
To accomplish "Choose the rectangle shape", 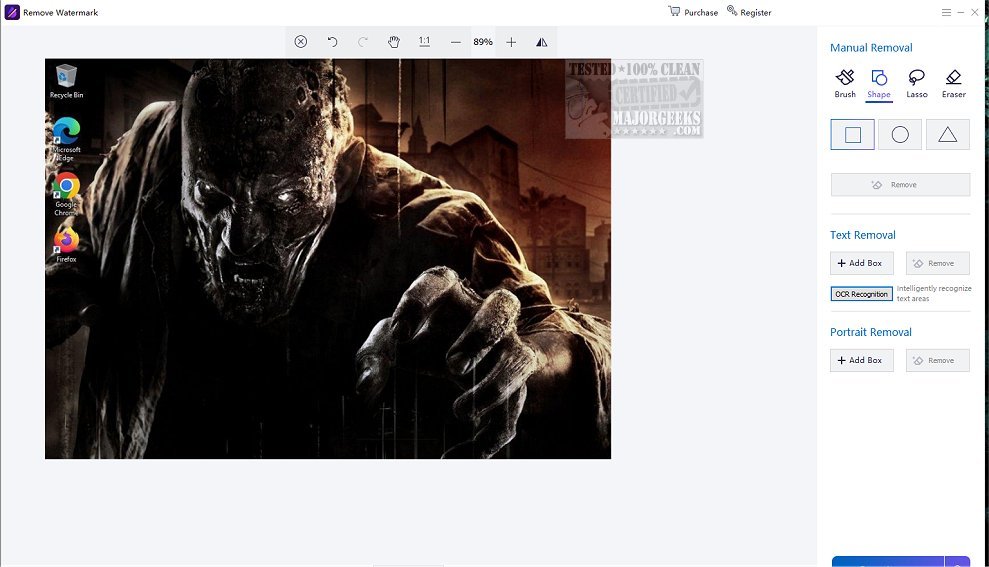I will [x=853, y=134].
